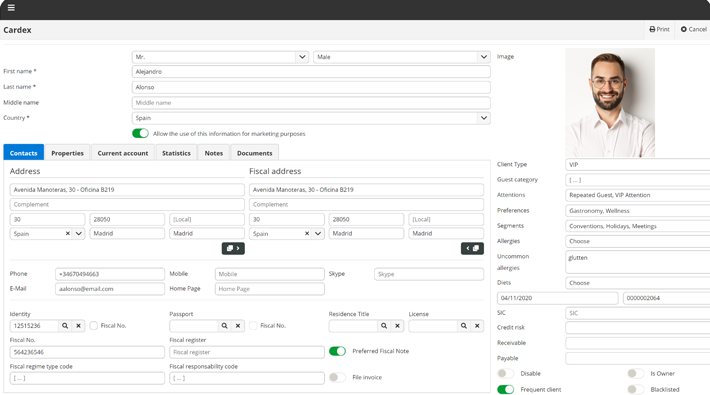This screenshot has height=395, width=710.
Task: Open the Notes tab
Action: [214, 153]
